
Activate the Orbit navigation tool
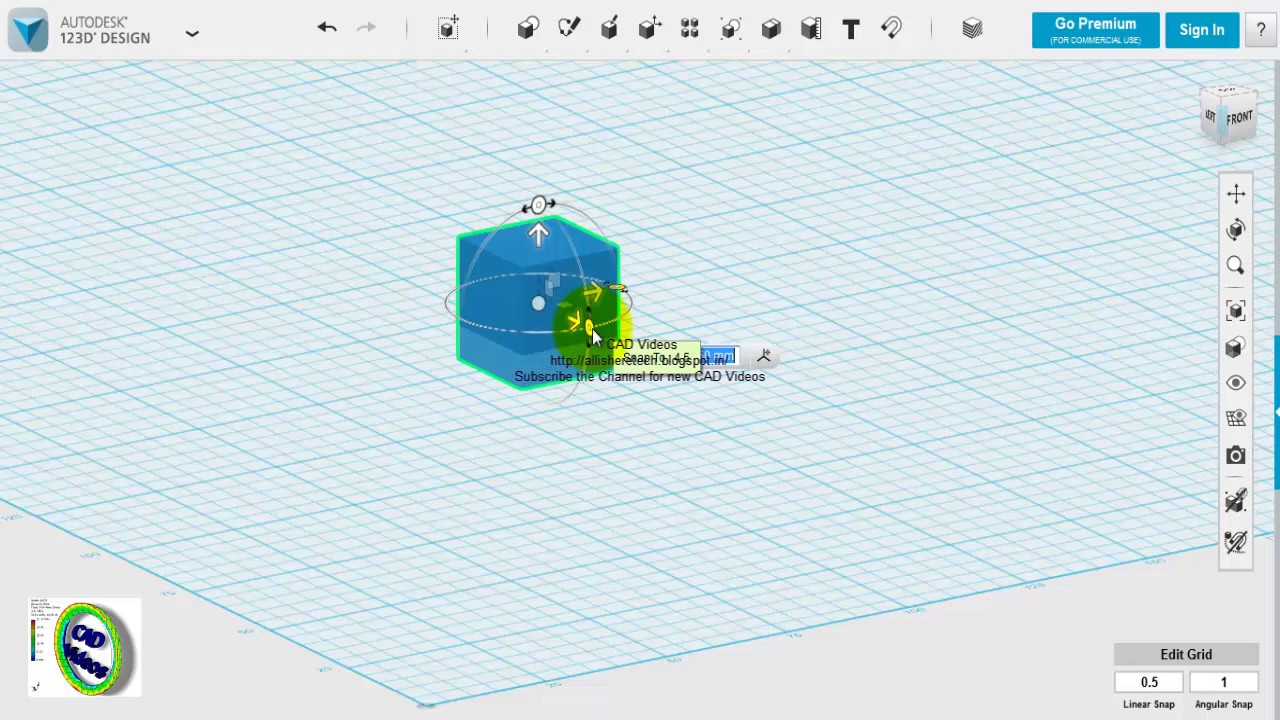(x=1236, y=230)
